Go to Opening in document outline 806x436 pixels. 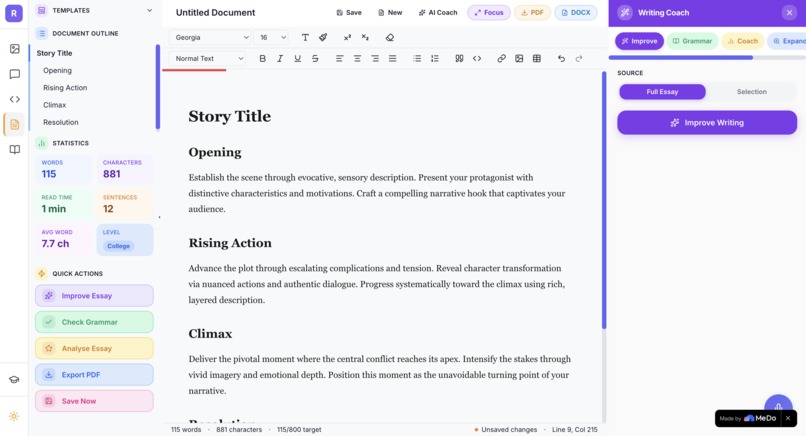pyautogui.click(x=58, y=70)
